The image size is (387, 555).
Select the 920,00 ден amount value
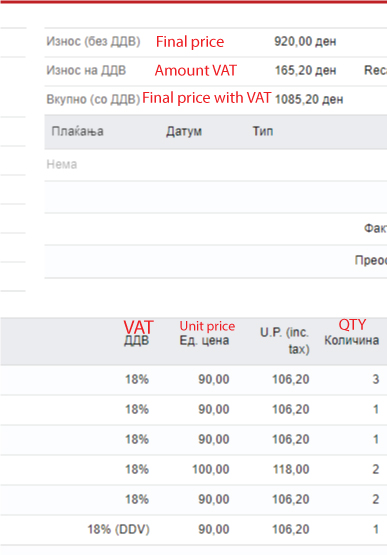tap(305, 41)
